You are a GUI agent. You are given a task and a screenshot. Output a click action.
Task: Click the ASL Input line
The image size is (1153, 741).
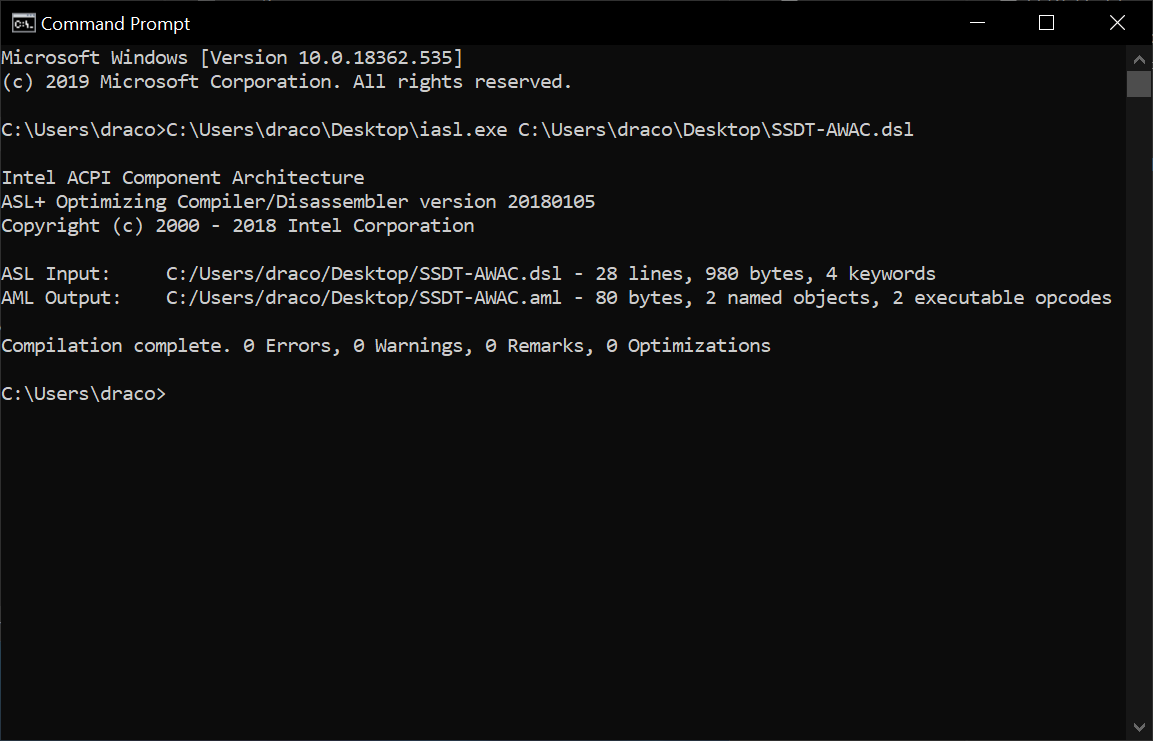point(468,274)
